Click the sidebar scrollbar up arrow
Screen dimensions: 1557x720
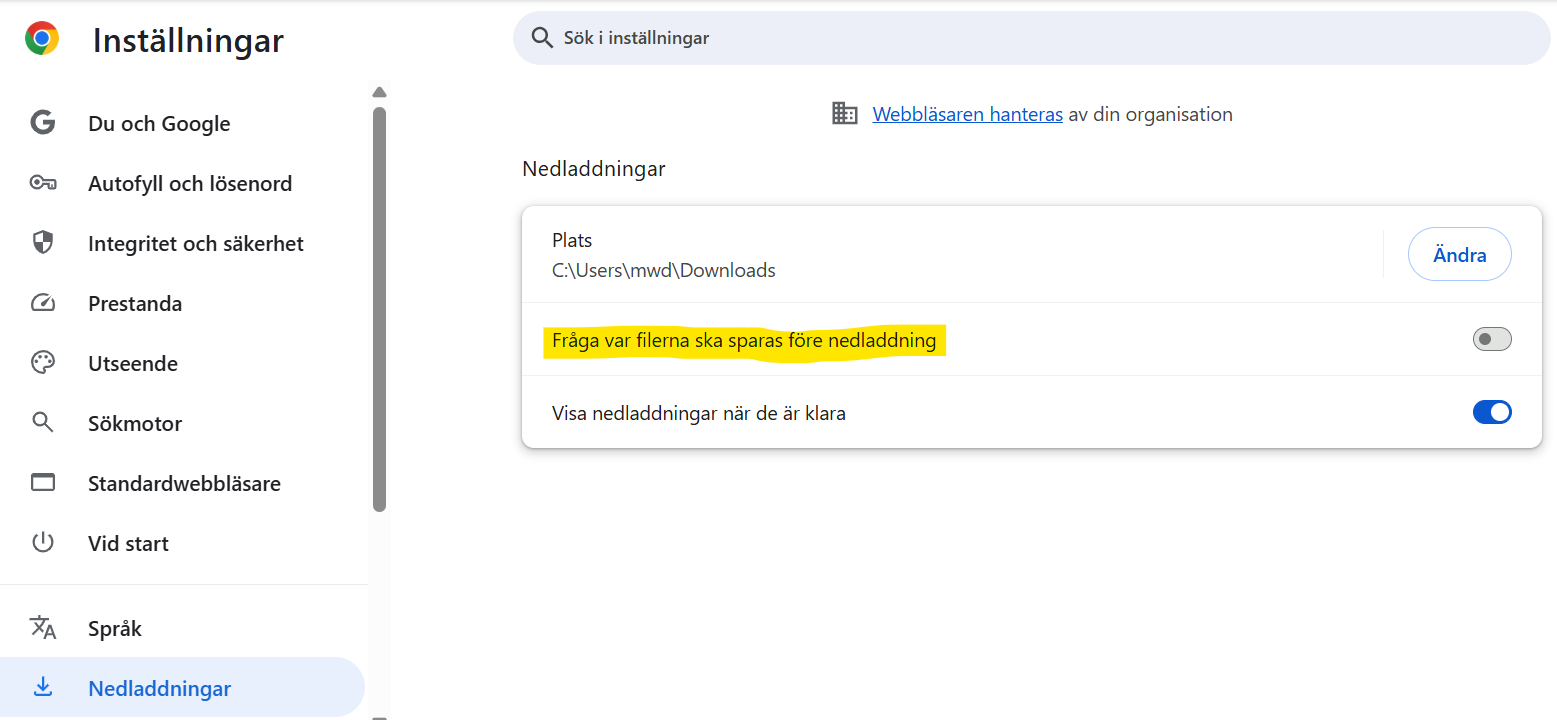click(x=379, y=92)
